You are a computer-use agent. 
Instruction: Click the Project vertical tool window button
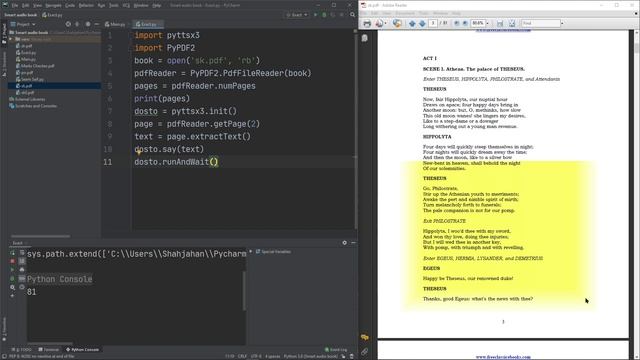tap(4, 33)
